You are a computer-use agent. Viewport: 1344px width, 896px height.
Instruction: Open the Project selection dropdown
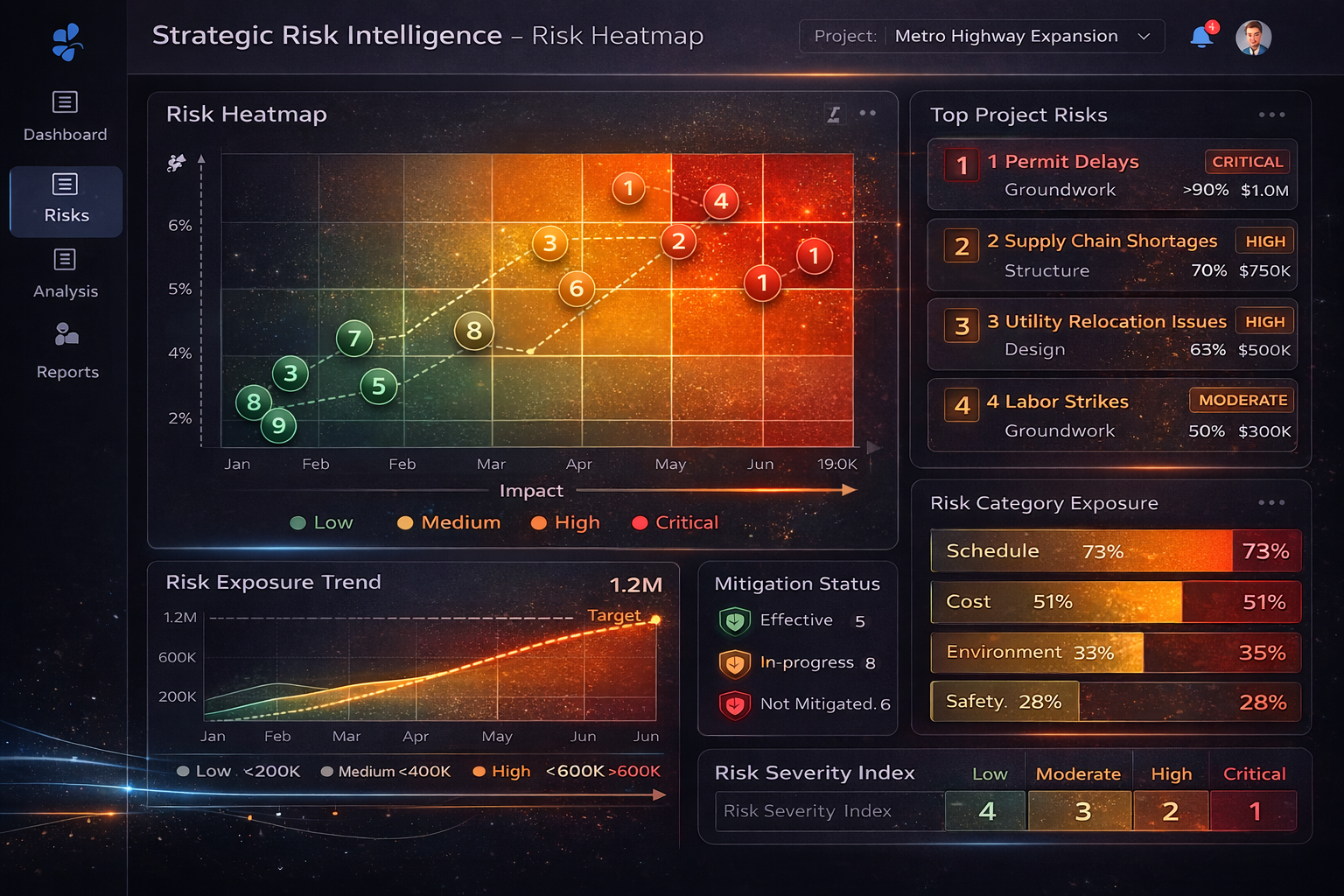(982, 37)
